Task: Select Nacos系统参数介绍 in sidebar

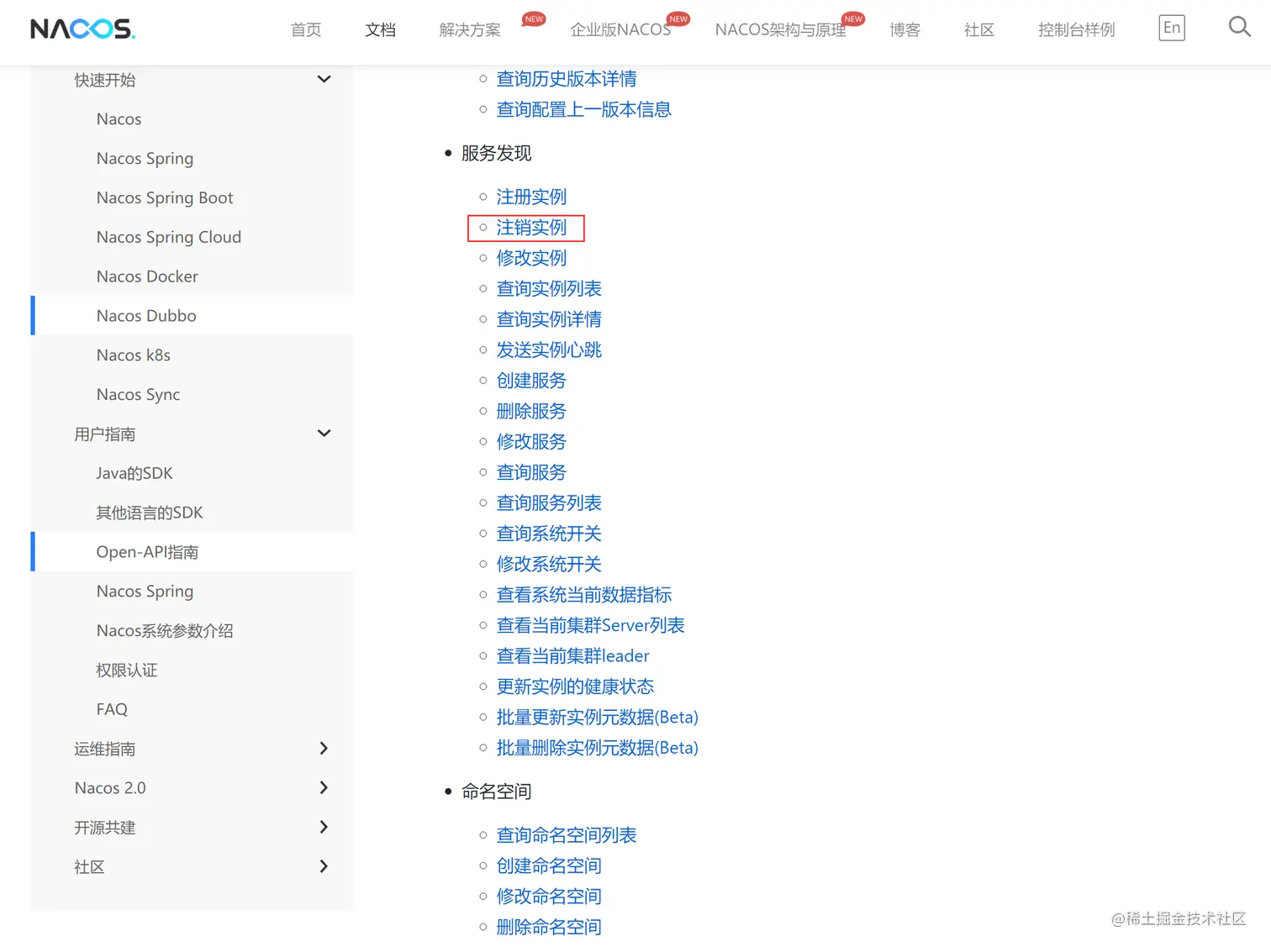Action: [x=165, y=630]
